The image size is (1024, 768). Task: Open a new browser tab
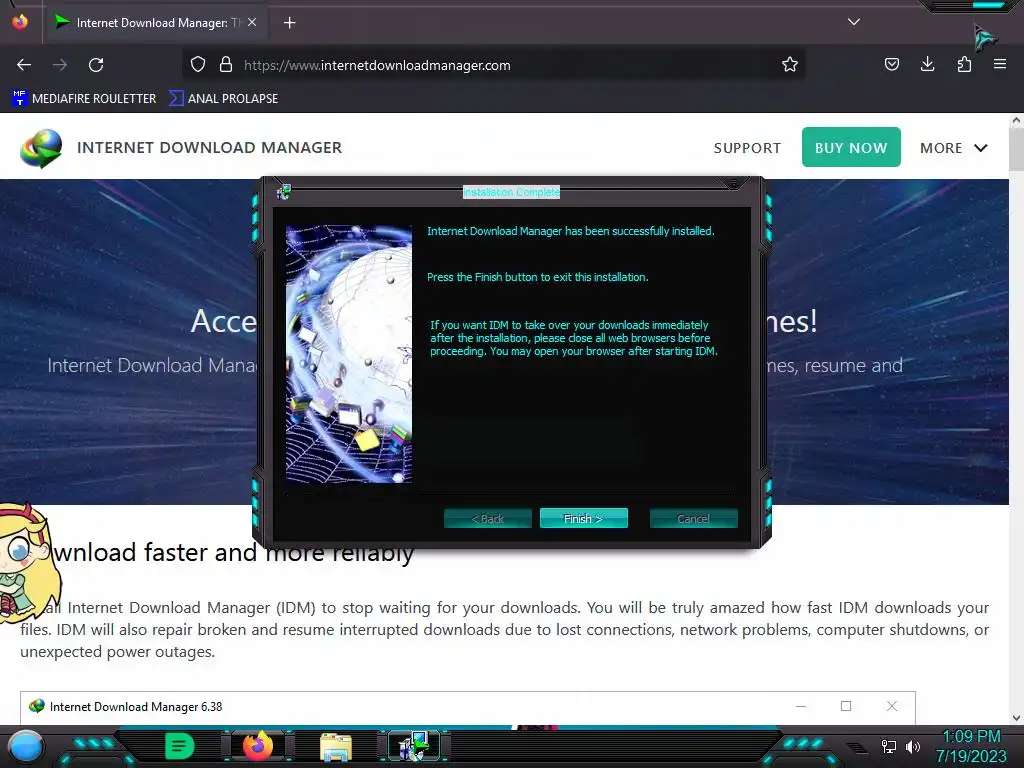tap(289, 23)
